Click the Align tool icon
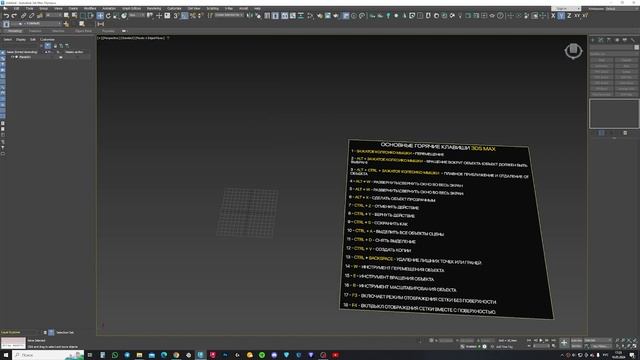The height and width of the screenshot is (360, 640). [x=258, y=16]
